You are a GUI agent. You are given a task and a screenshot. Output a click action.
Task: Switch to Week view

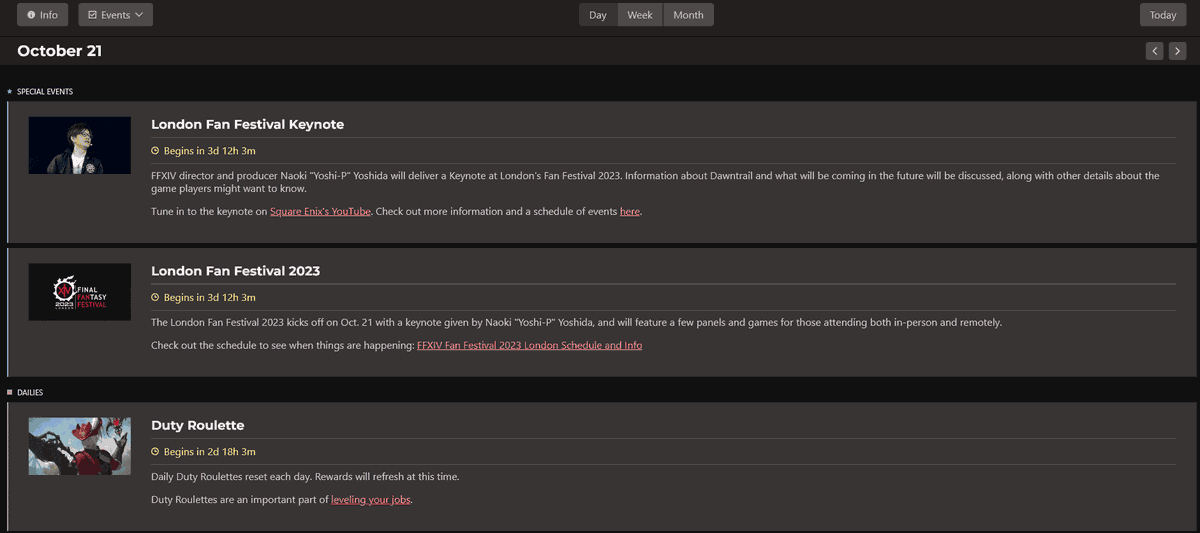(640, 15)
